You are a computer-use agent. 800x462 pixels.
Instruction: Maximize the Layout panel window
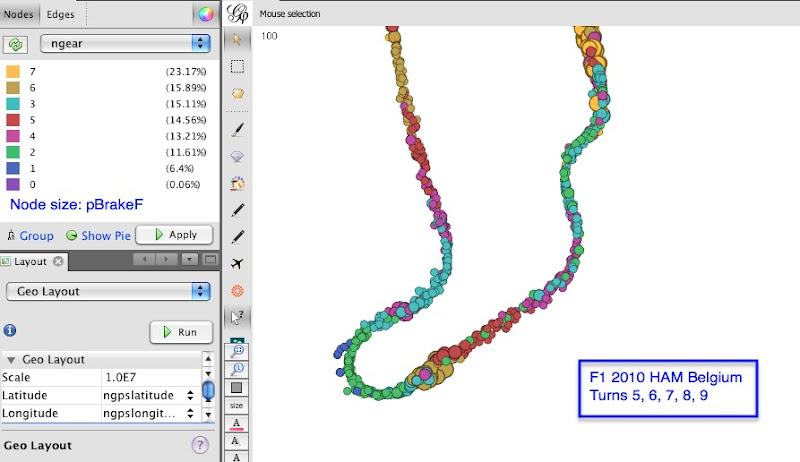click(210, 260)
